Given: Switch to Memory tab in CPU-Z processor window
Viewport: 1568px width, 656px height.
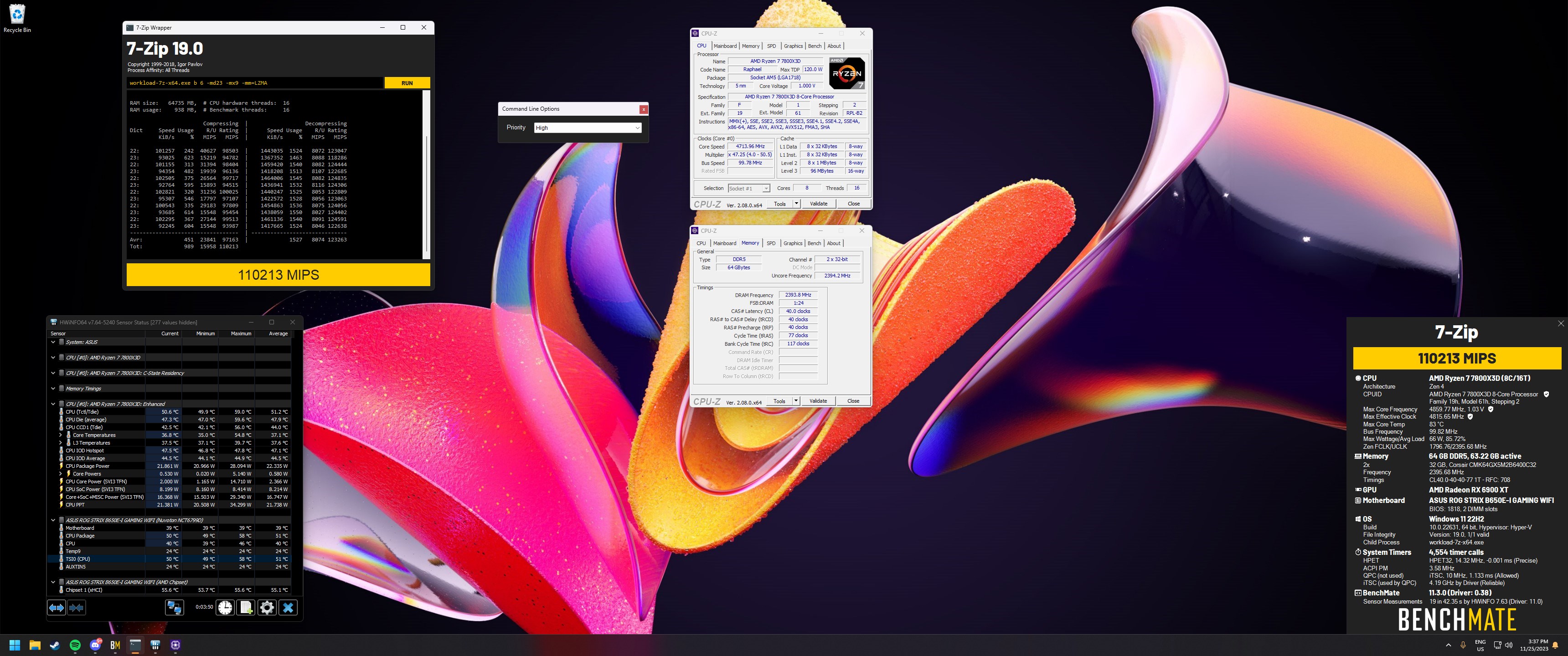Looking at the screenshot, I should [751, 46].
